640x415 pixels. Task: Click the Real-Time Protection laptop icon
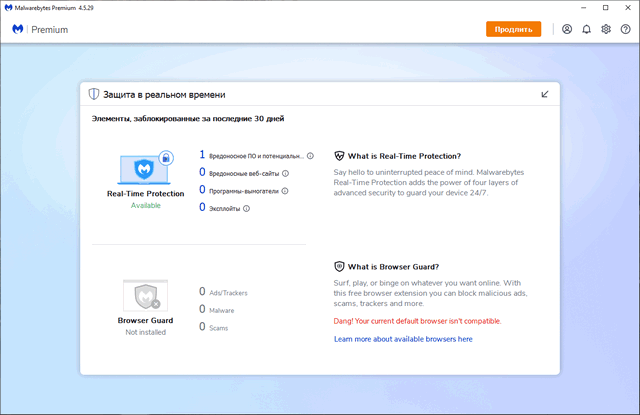(145, 168)
